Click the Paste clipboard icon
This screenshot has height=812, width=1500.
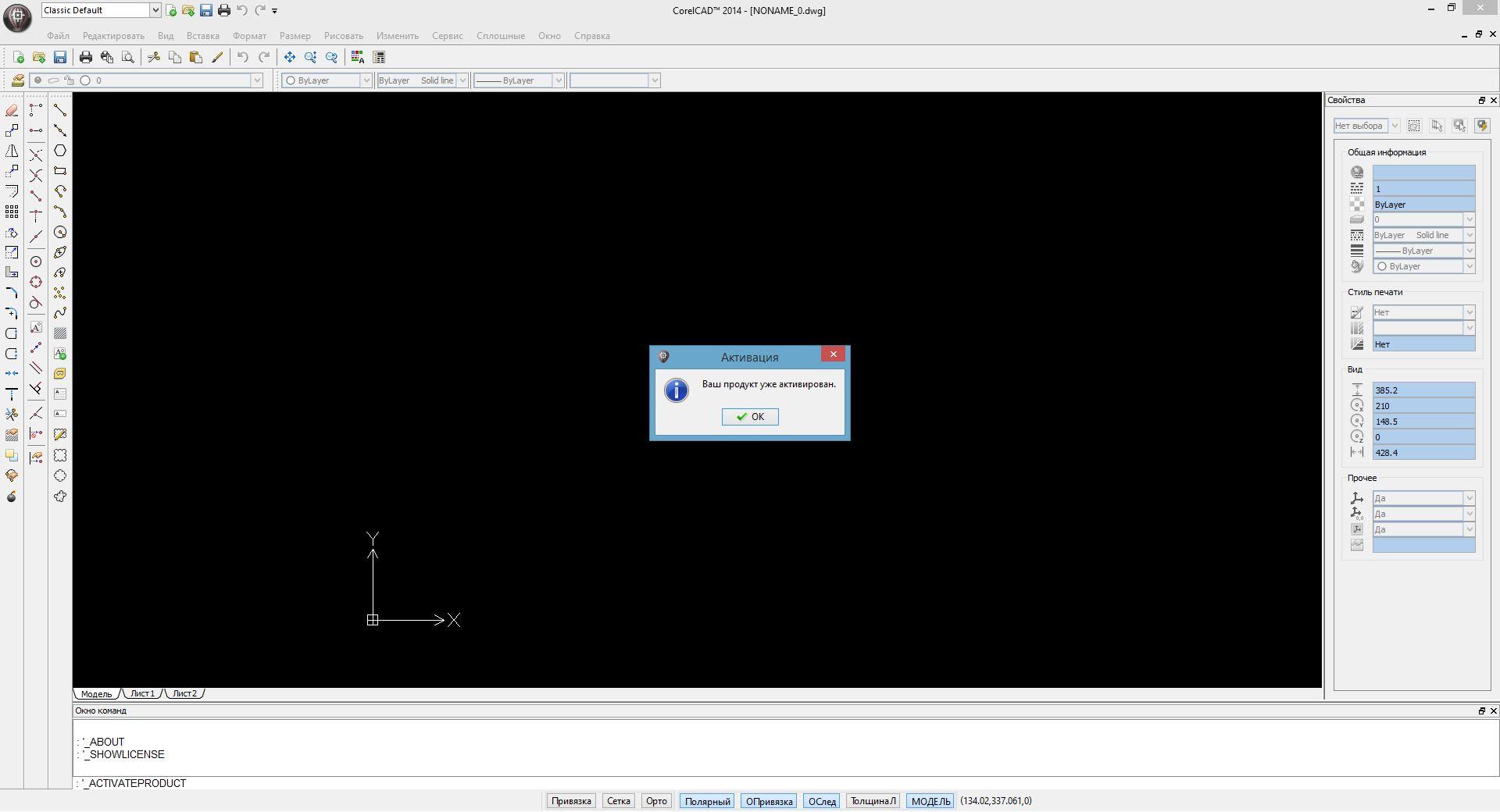coord(196,57)
